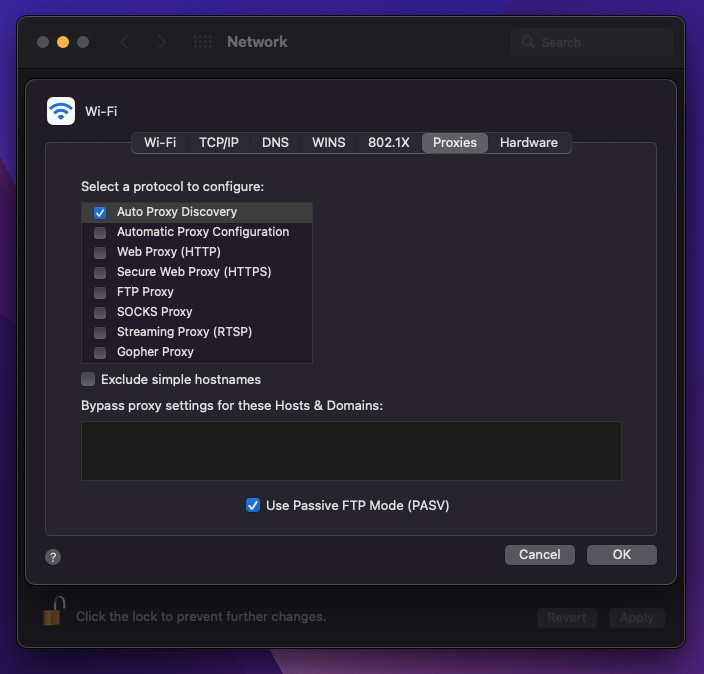Click the help question mark button
704x674 pixels.
(54, 557)
